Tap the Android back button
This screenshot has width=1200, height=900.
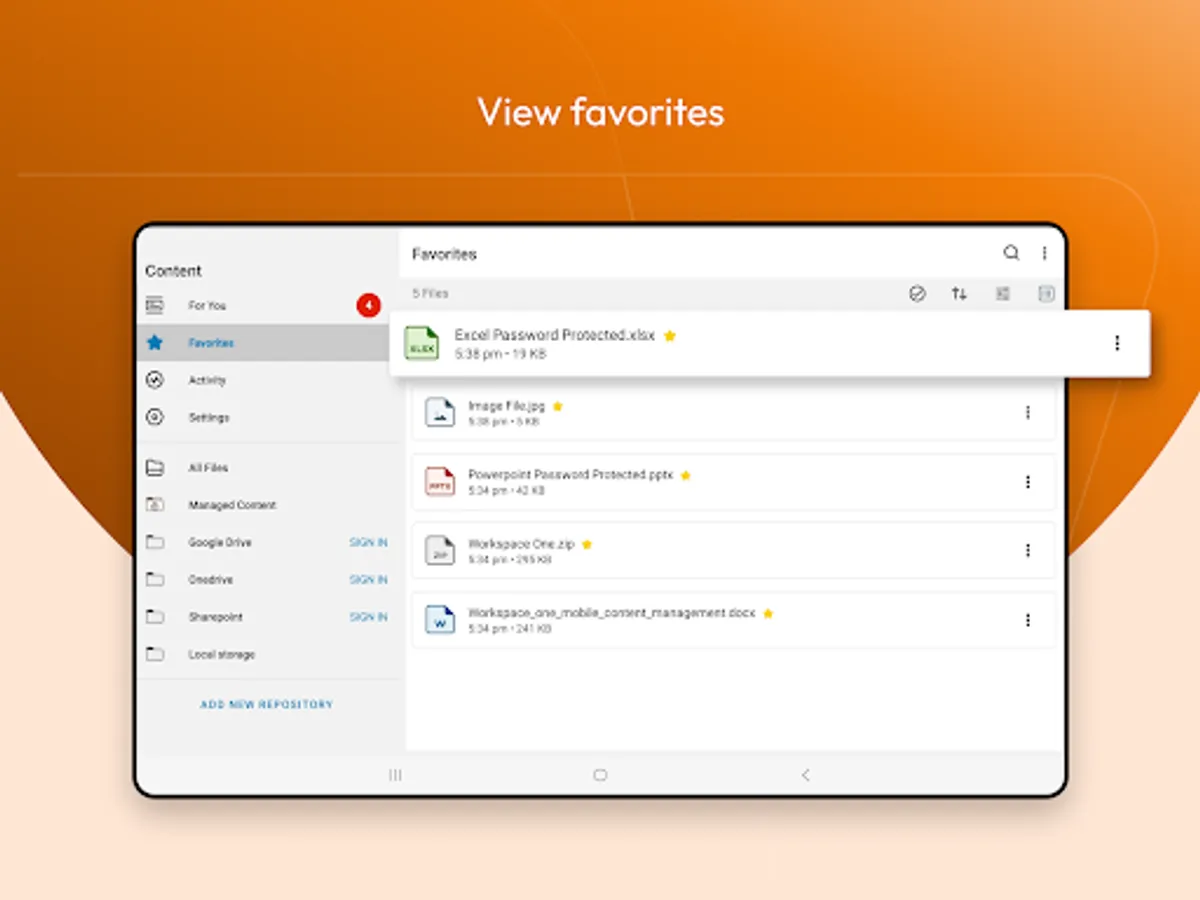[806, 774]
